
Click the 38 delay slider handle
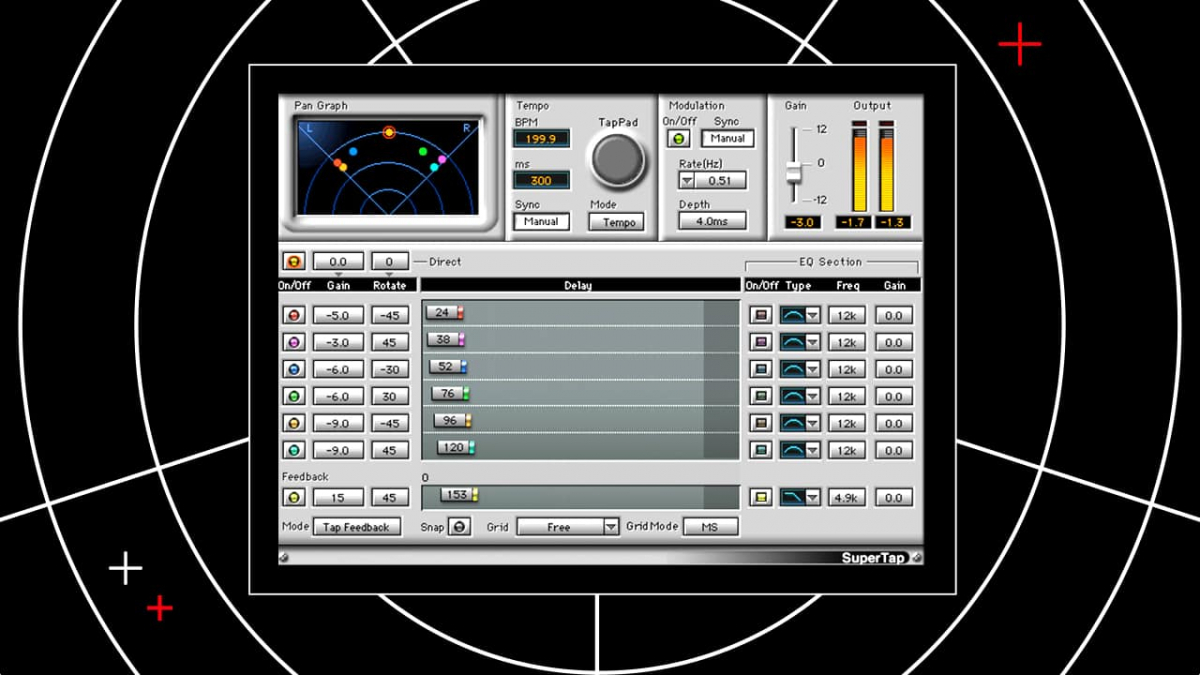click(x=447, y=340)
